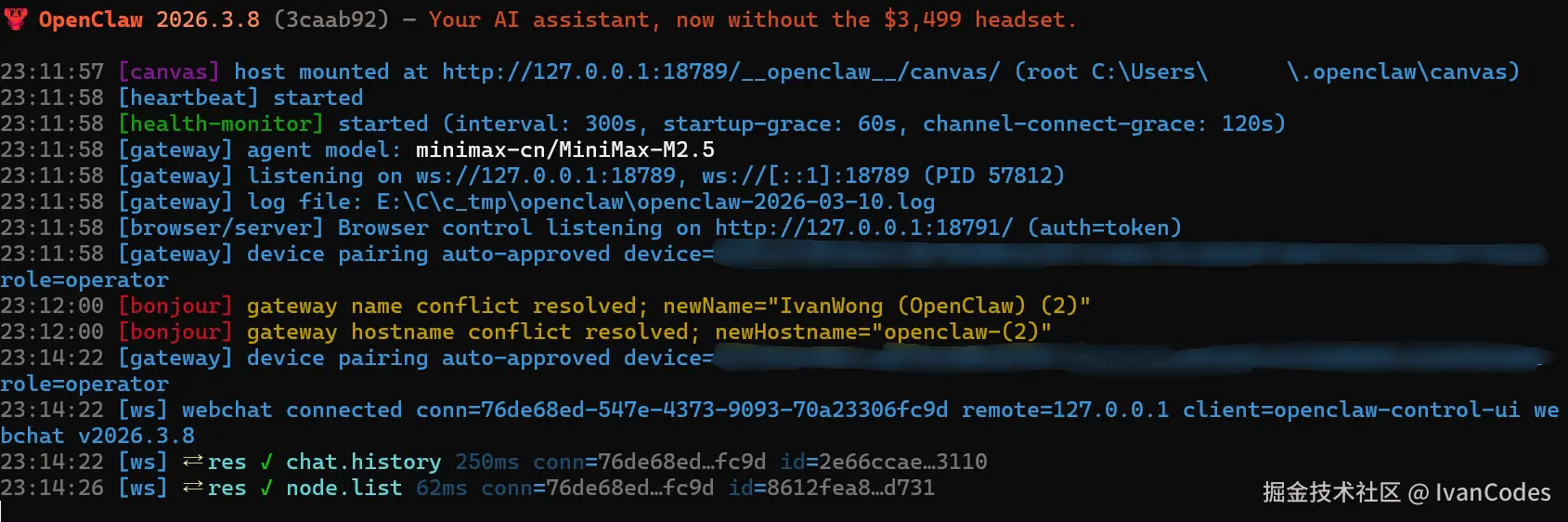This screenshot has width=1568, height=522.
Task: Select the green [health-monitor] tag
Action: click(221, 124)
